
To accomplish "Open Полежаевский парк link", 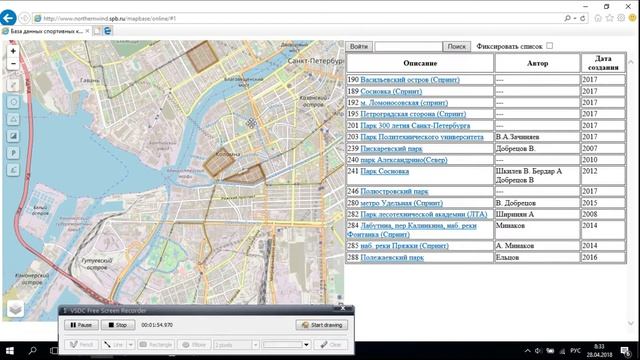I will [392, 258].
